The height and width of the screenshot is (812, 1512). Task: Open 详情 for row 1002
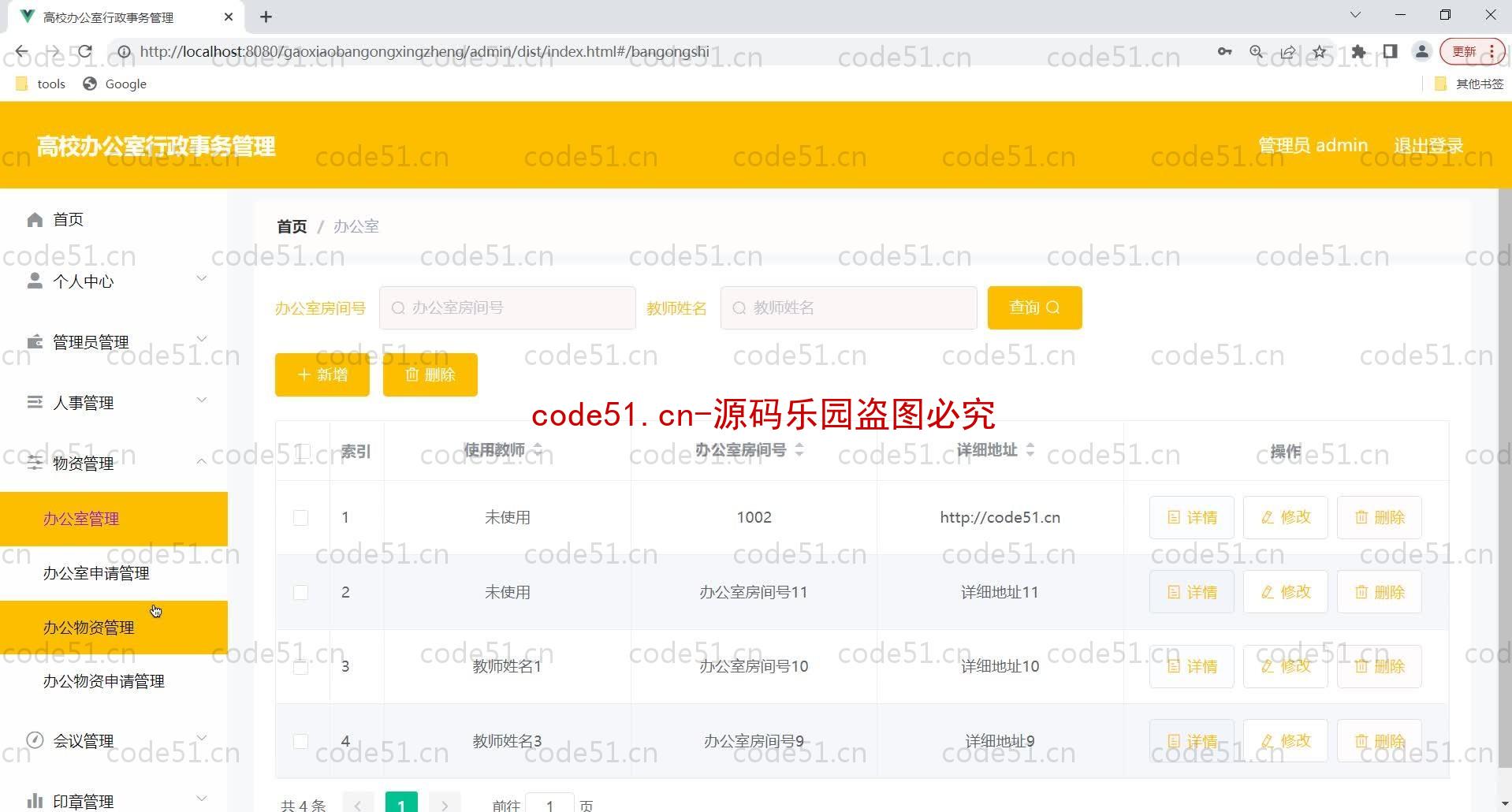1191,517
